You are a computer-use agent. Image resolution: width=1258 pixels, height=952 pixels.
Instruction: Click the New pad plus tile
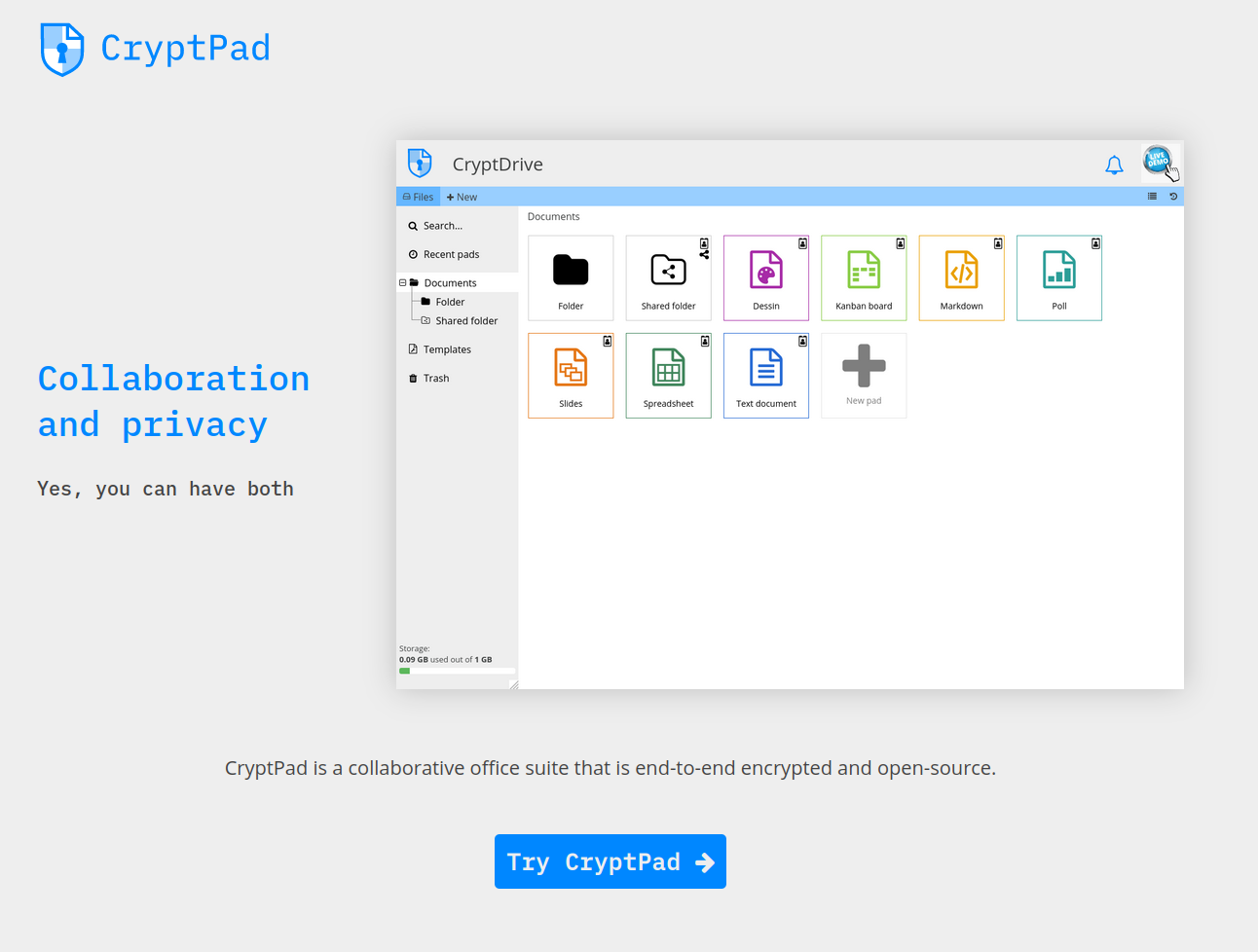(x=864, y=376)
